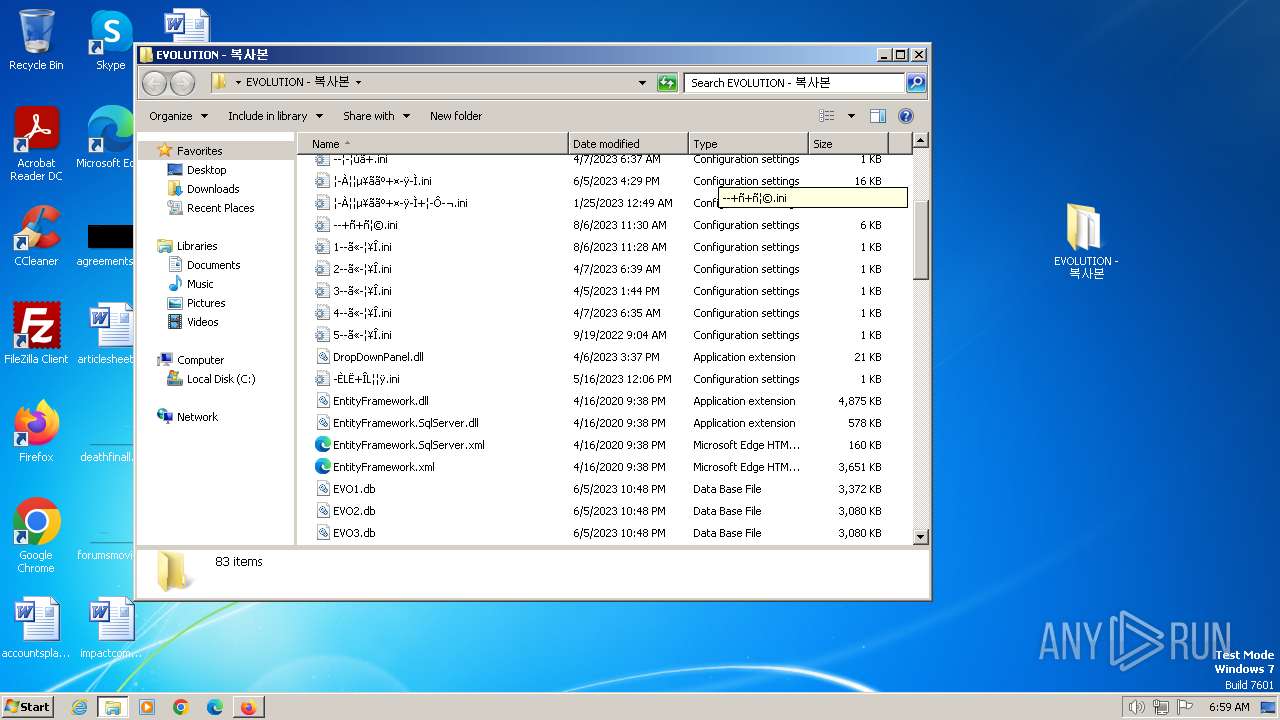Open the Google Chrome desktop shortcut
The image size is (1280, 720).
tap(36, 535)
